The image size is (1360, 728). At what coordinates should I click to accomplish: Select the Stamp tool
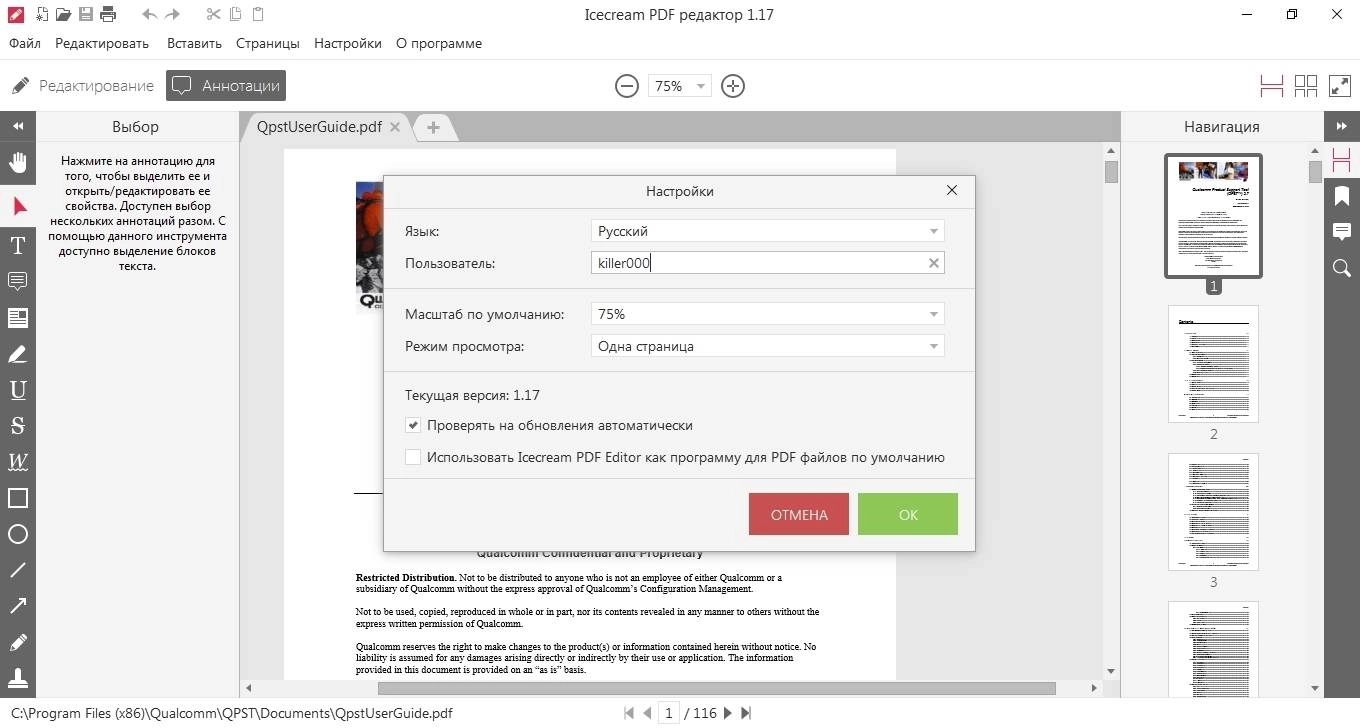pyautogui.click(x=17, y=679)
